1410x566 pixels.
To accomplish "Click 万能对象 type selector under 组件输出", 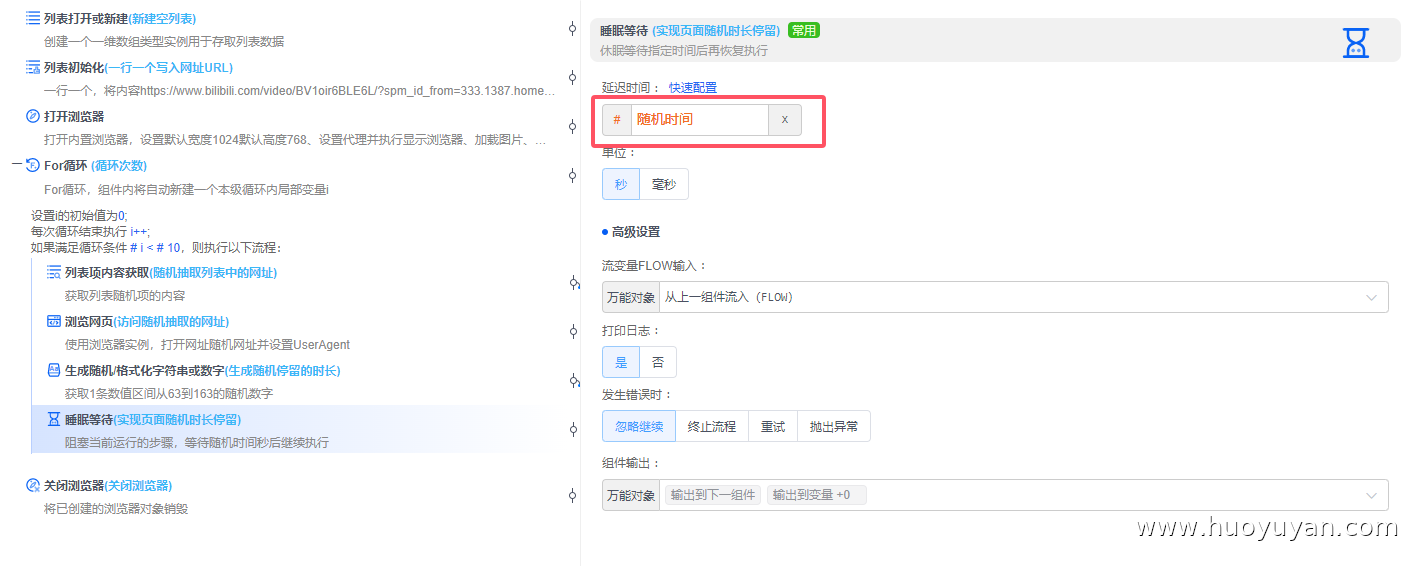I will point(631,495).
